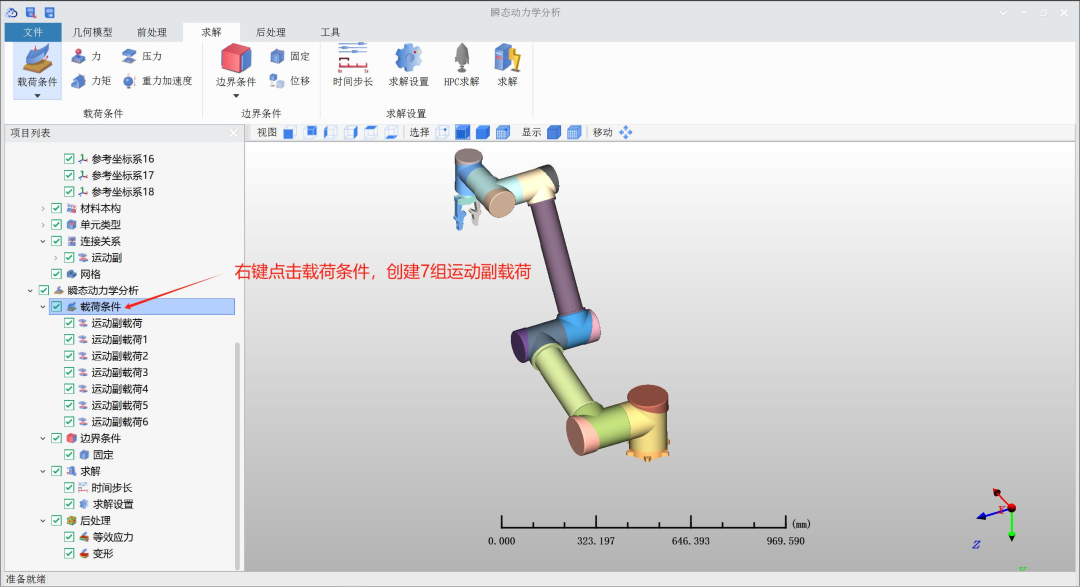Switch to 工具 tab
The width and height of the screenshot is (1080, 587).
(330, 32)
